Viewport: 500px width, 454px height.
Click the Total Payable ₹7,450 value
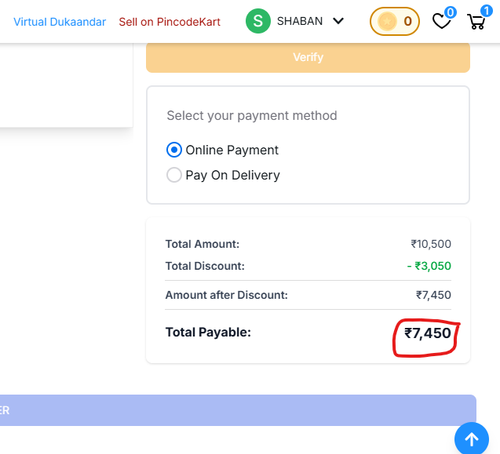pyautogui.click(x=428, y=333)
